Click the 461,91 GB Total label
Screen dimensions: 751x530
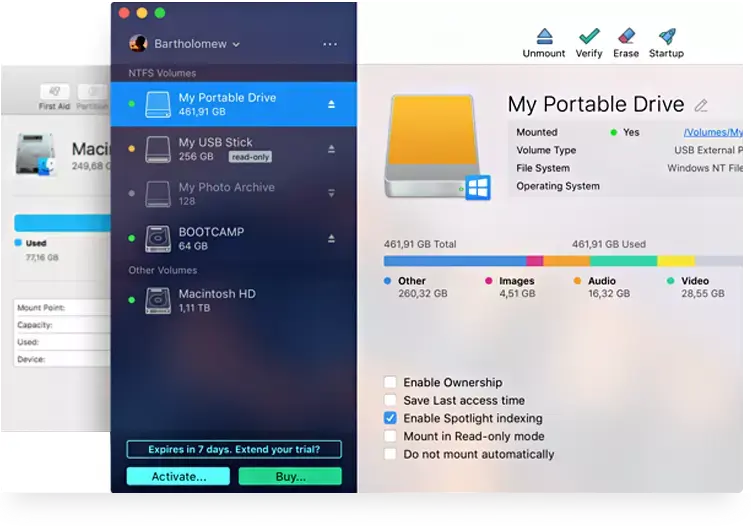(420, 244)
